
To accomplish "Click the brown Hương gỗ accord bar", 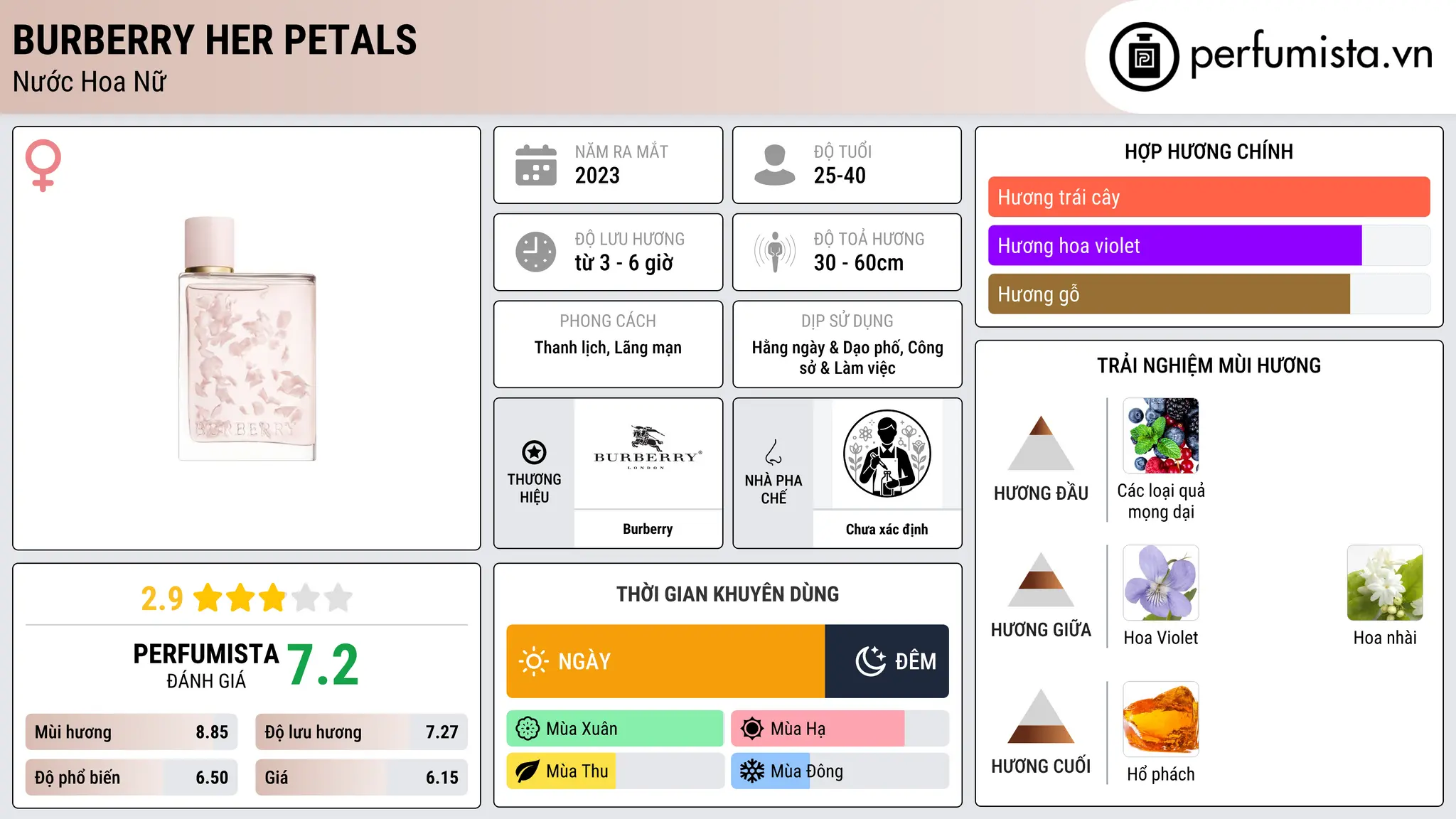I will (1169, 294).
